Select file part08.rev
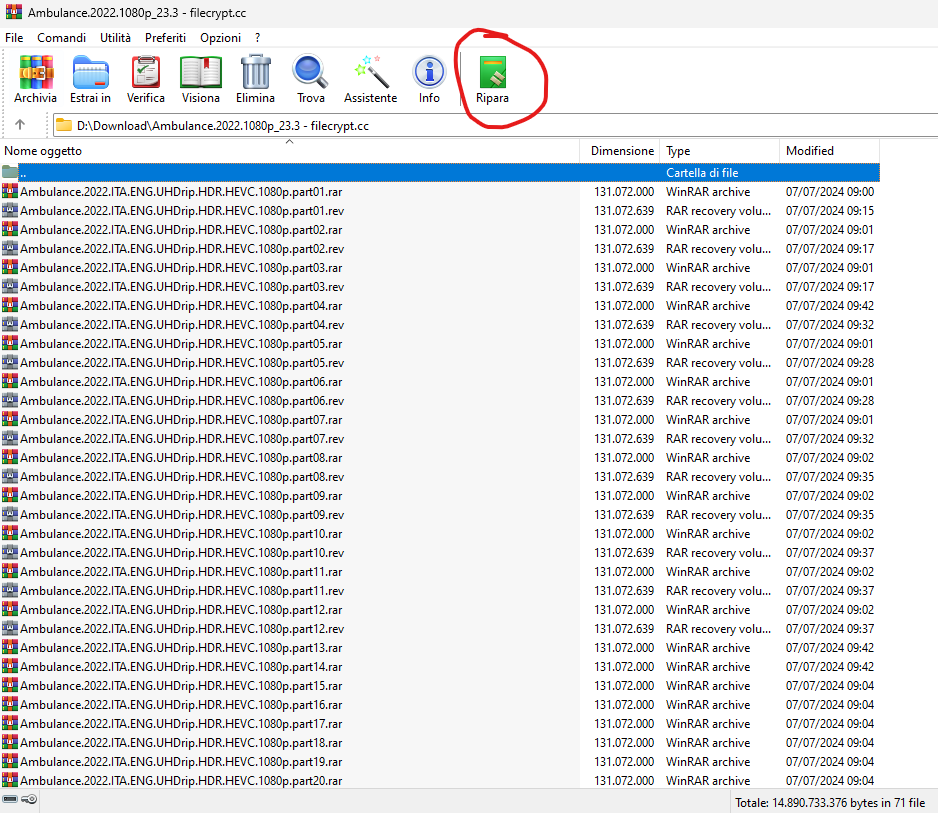Screen dimensions: 938x813 440,477
